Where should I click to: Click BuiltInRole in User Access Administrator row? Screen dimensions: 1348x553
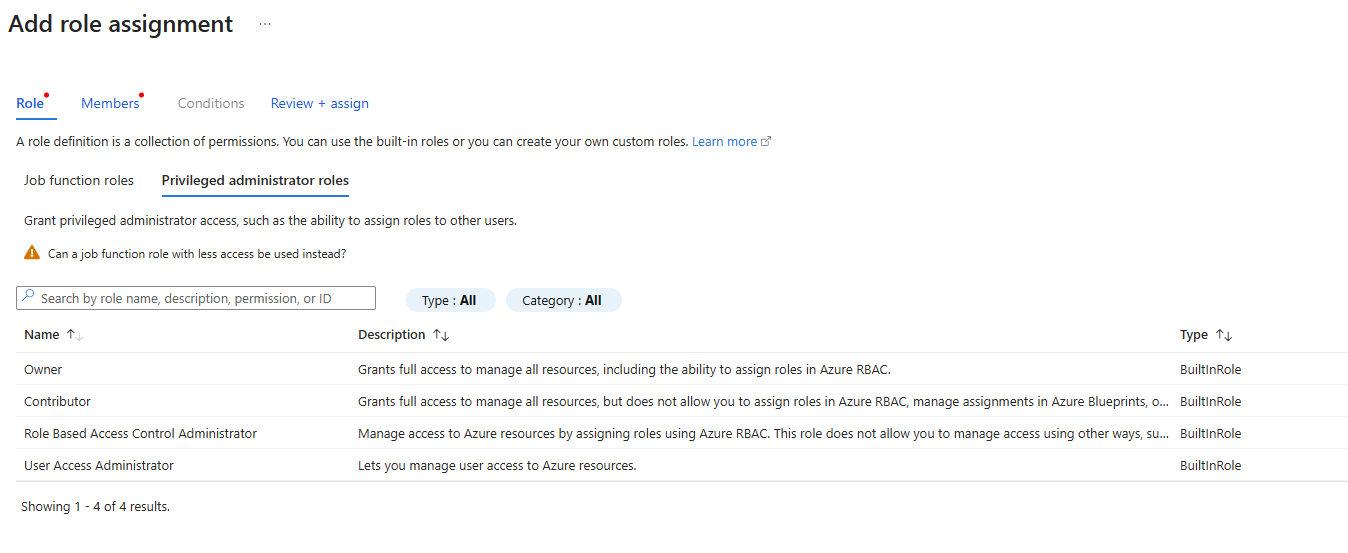[x=1210, y=465]
